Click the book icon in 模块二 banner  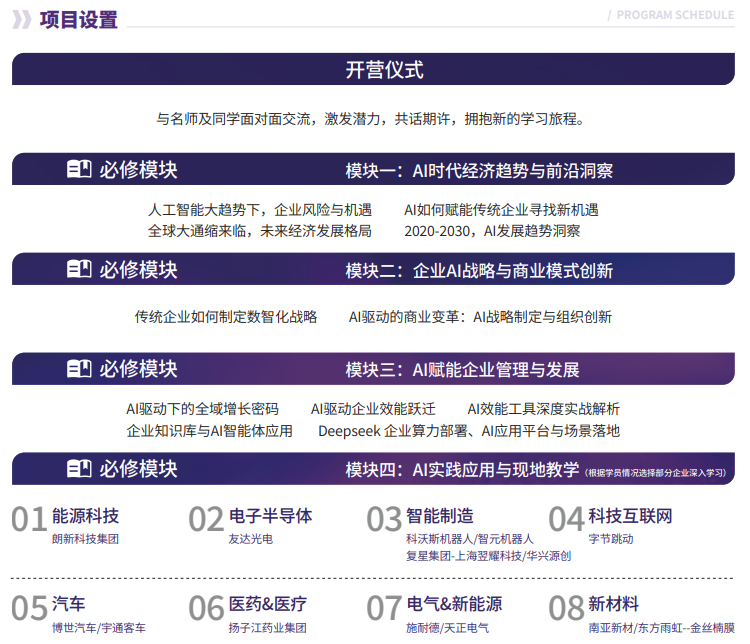click(x=79, y=269)
